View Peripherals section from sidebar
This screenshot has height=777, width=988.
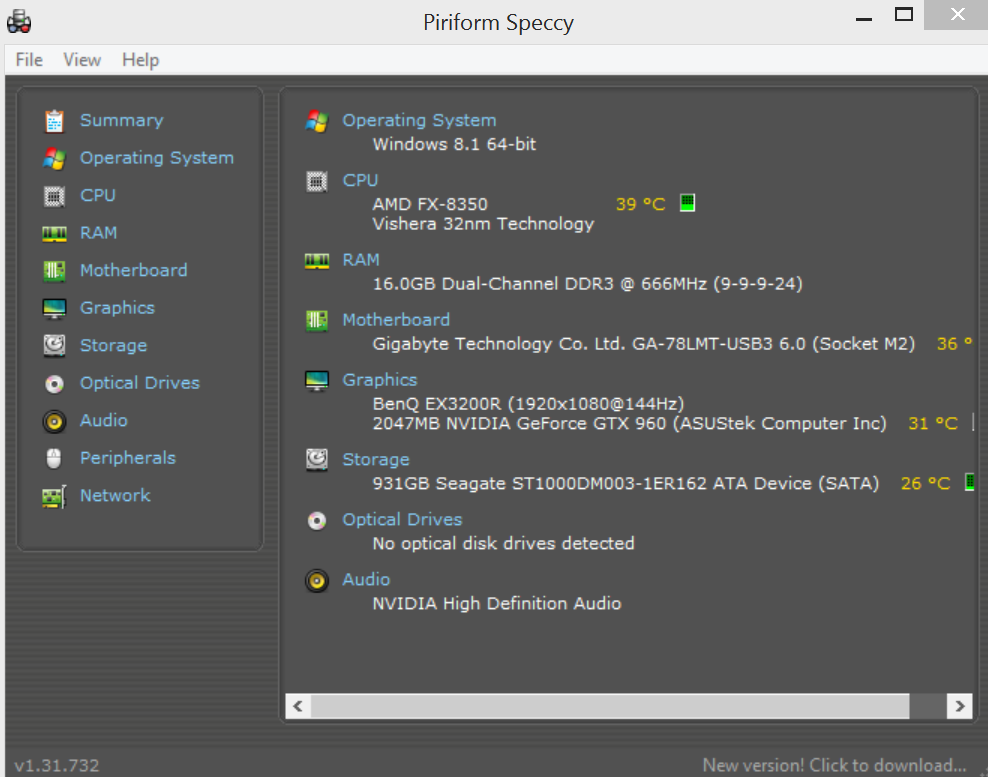(x=128, y=458)
